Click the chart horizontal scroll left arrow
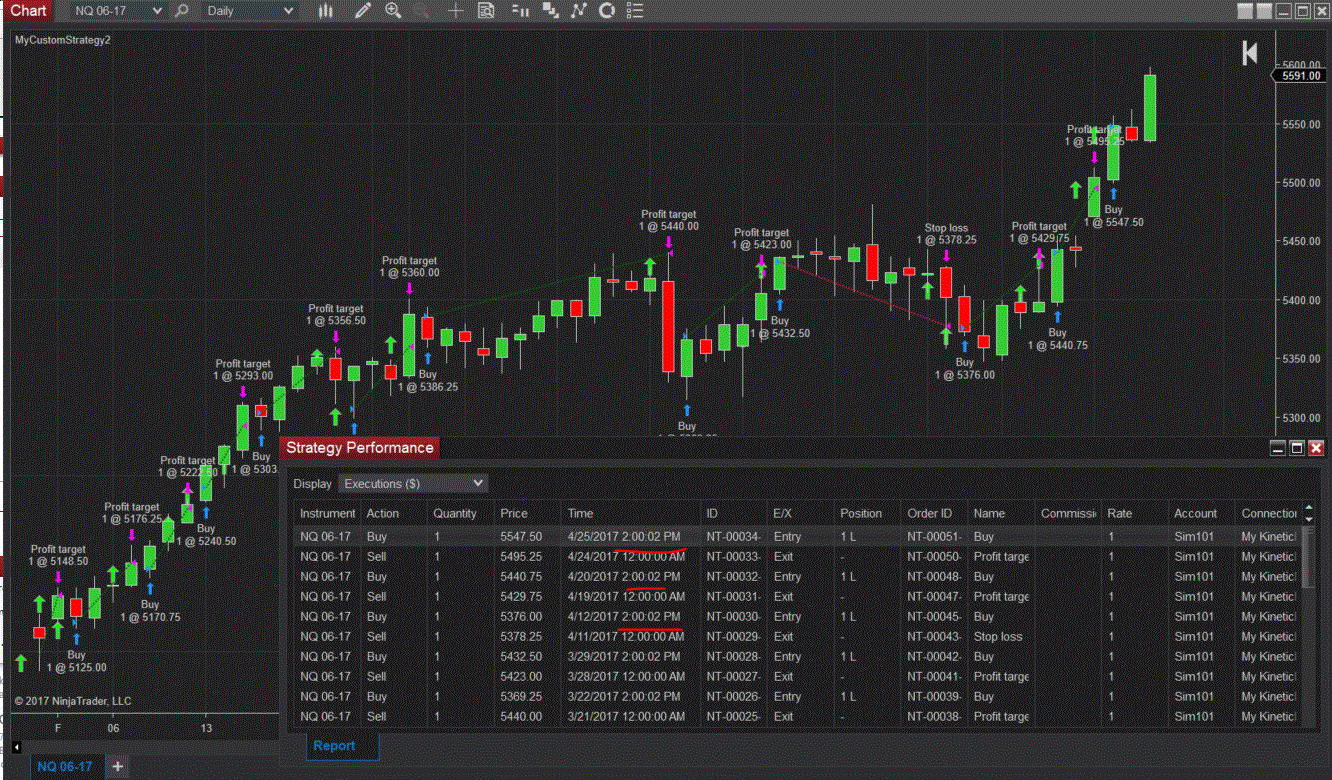1332x780 pixels. pos(17,747)
